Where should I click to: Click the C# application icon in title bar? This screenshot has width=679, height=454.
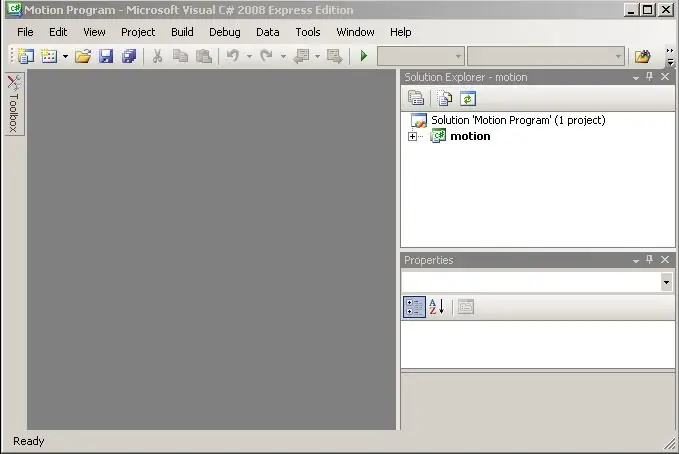(14, 10)
